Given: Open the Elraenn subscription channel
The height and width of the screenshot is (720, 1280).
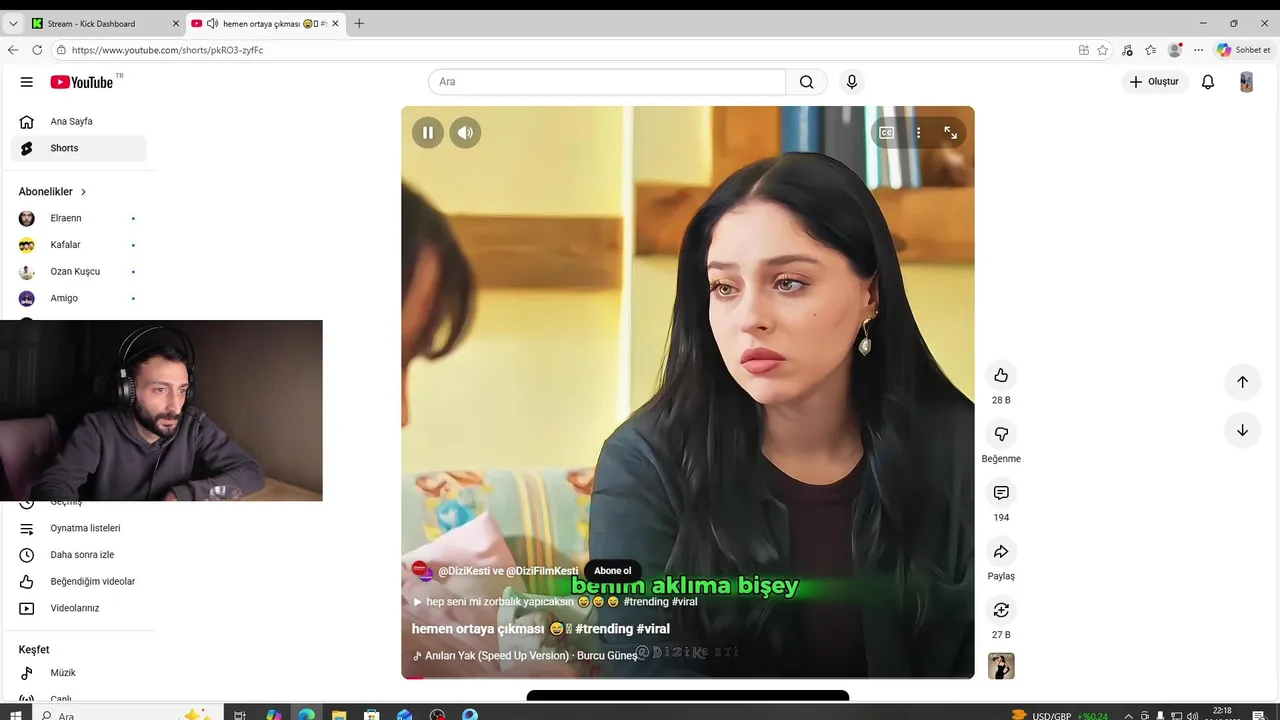Looking at the screenshot, I should pyautogui.click(x=78, y=218).
